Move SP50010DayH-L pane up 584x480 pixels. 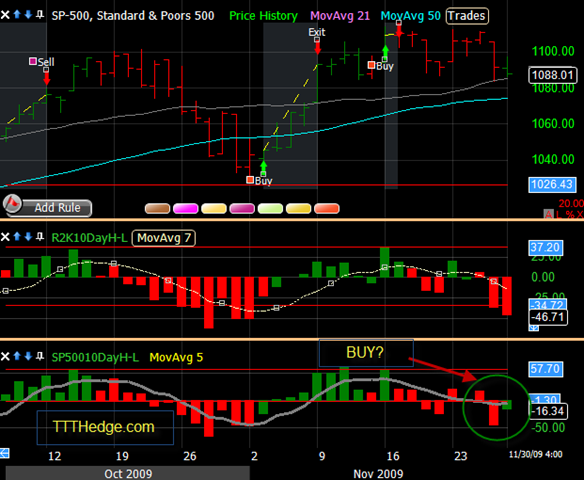(17, 356)
